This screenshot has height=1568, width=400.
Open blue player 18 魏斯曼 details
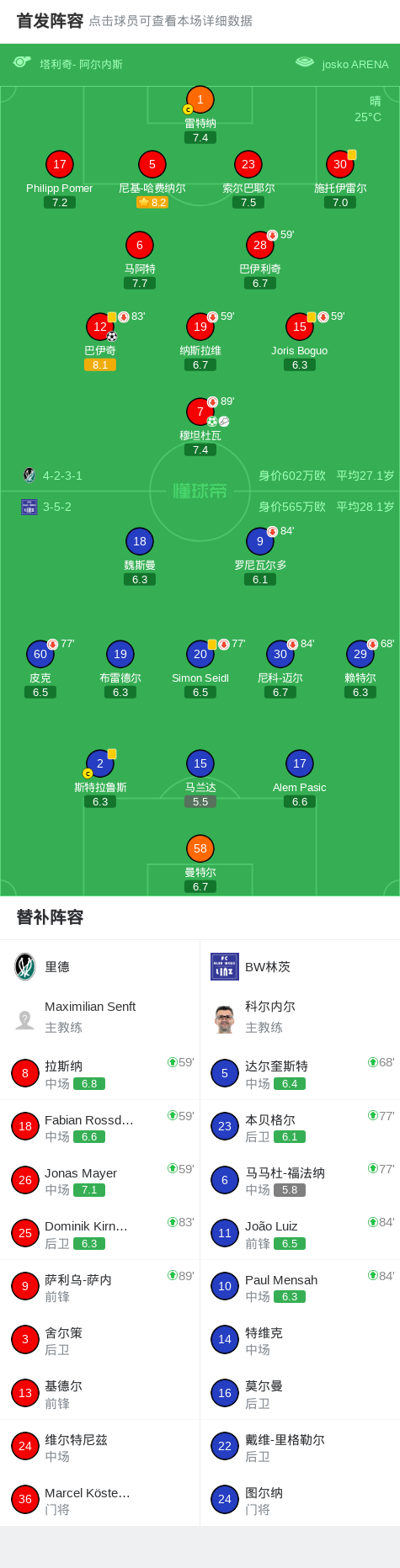140,541
